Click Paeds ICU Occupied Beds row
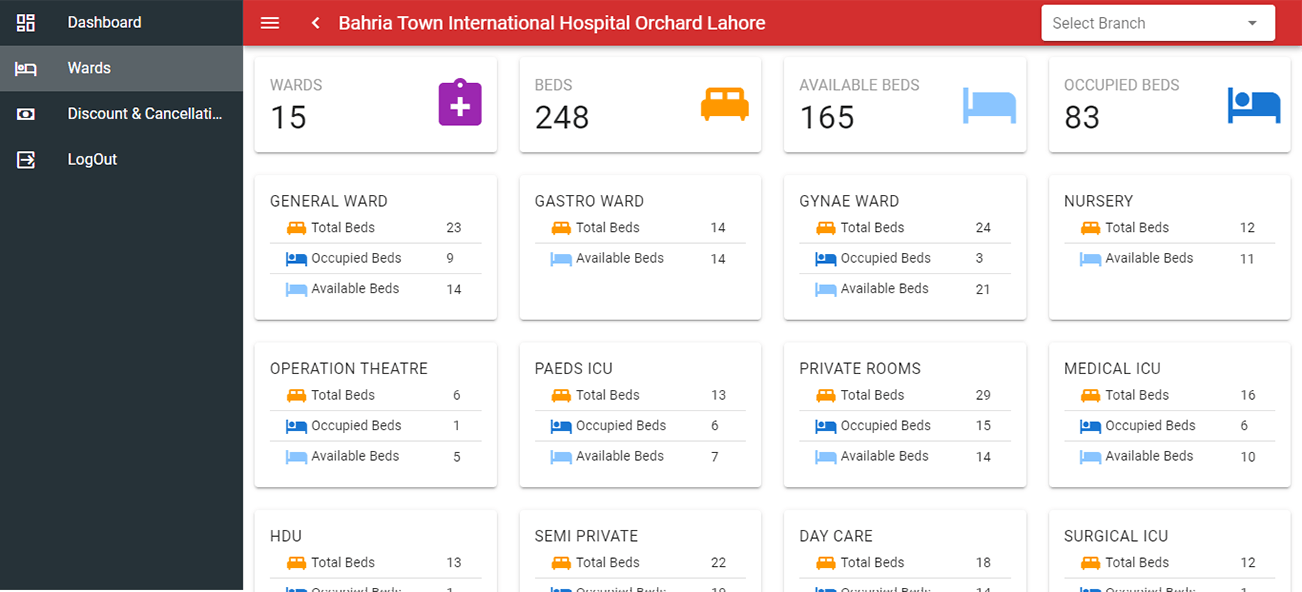 640,426
